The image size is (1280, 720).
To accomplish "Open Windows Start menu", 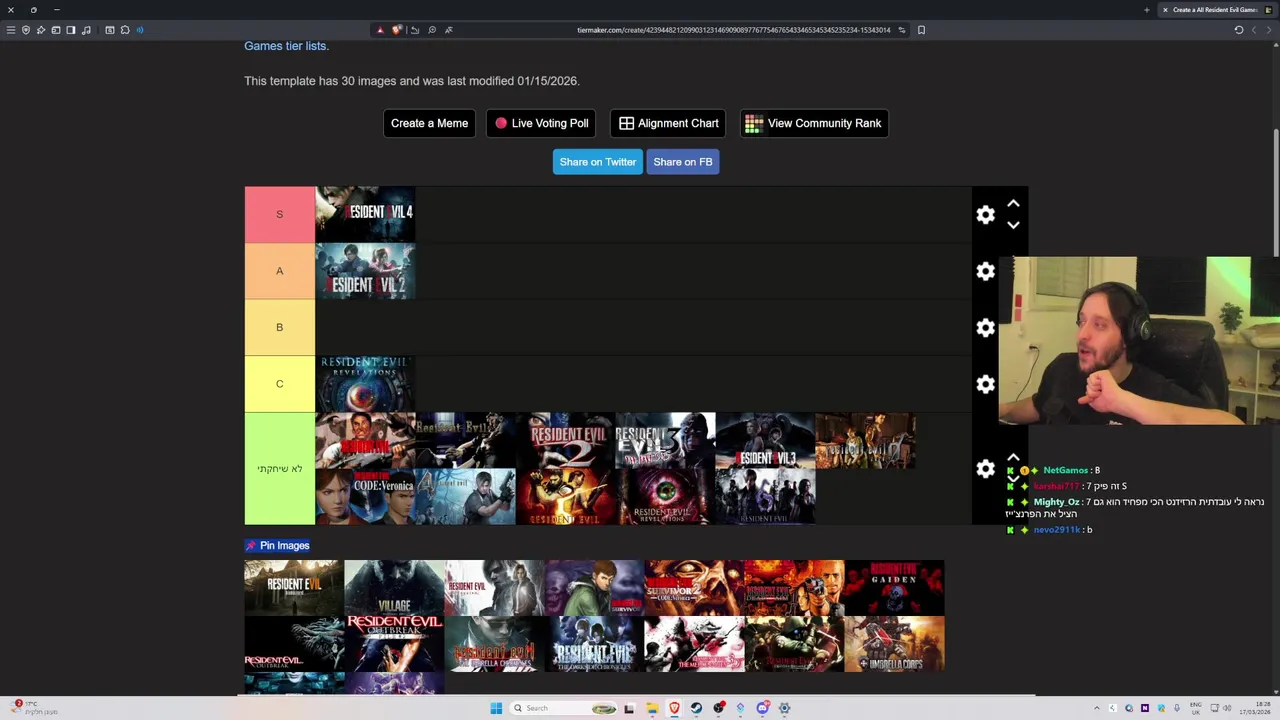I will point(496,708).
